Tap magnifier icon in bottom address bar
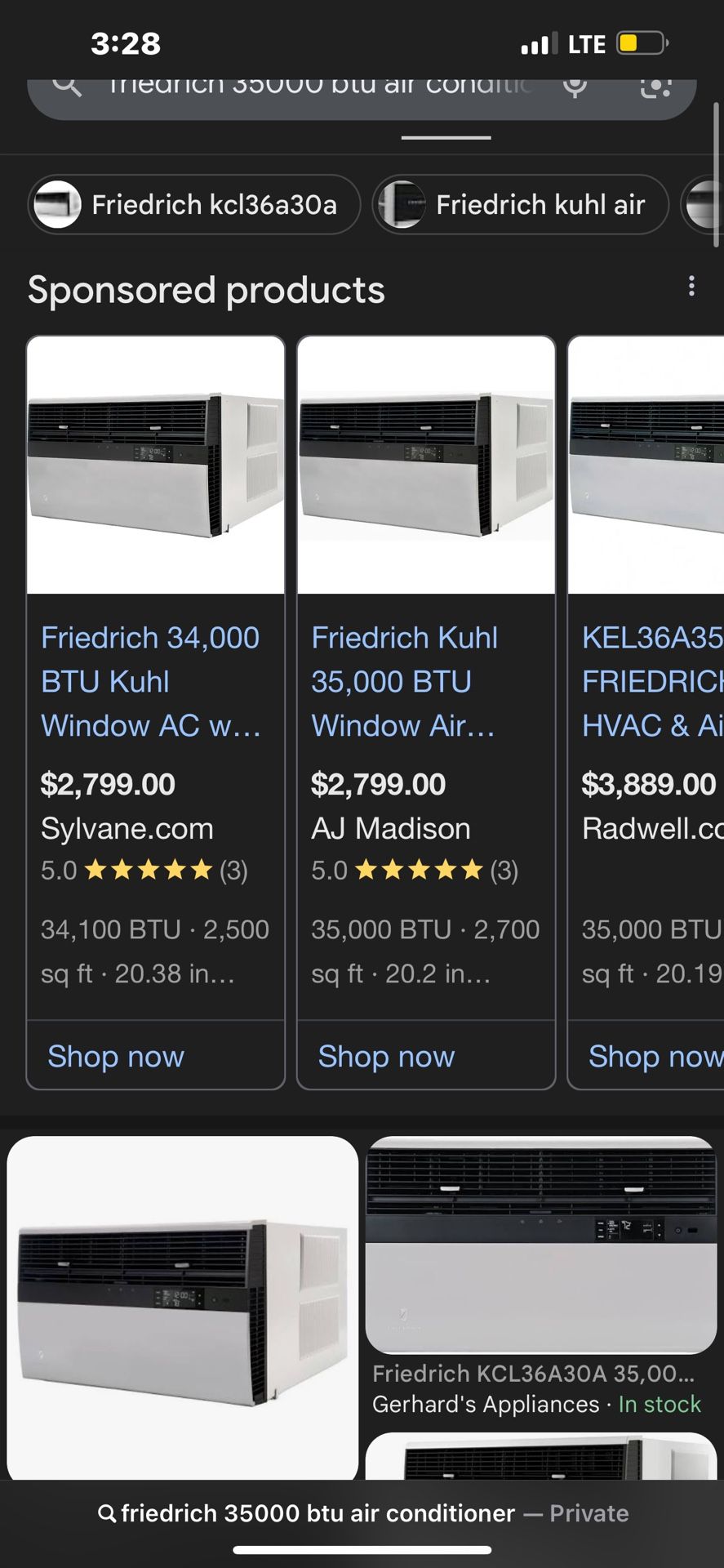Viewport: 724px width, 1568px height. point(106,1513)
